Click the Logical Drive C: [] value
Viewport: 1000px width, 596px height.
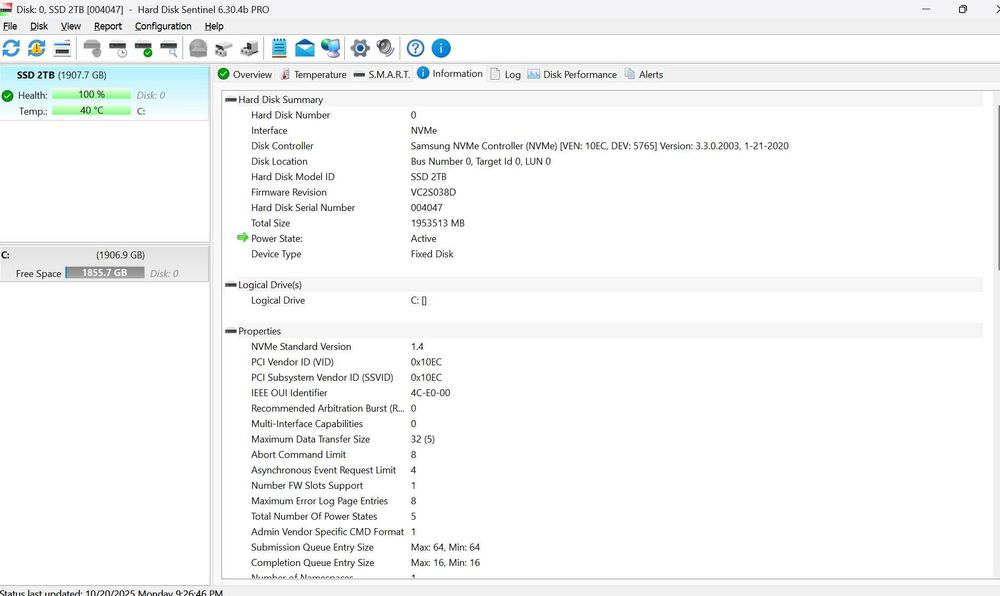[x=419, y=300]
